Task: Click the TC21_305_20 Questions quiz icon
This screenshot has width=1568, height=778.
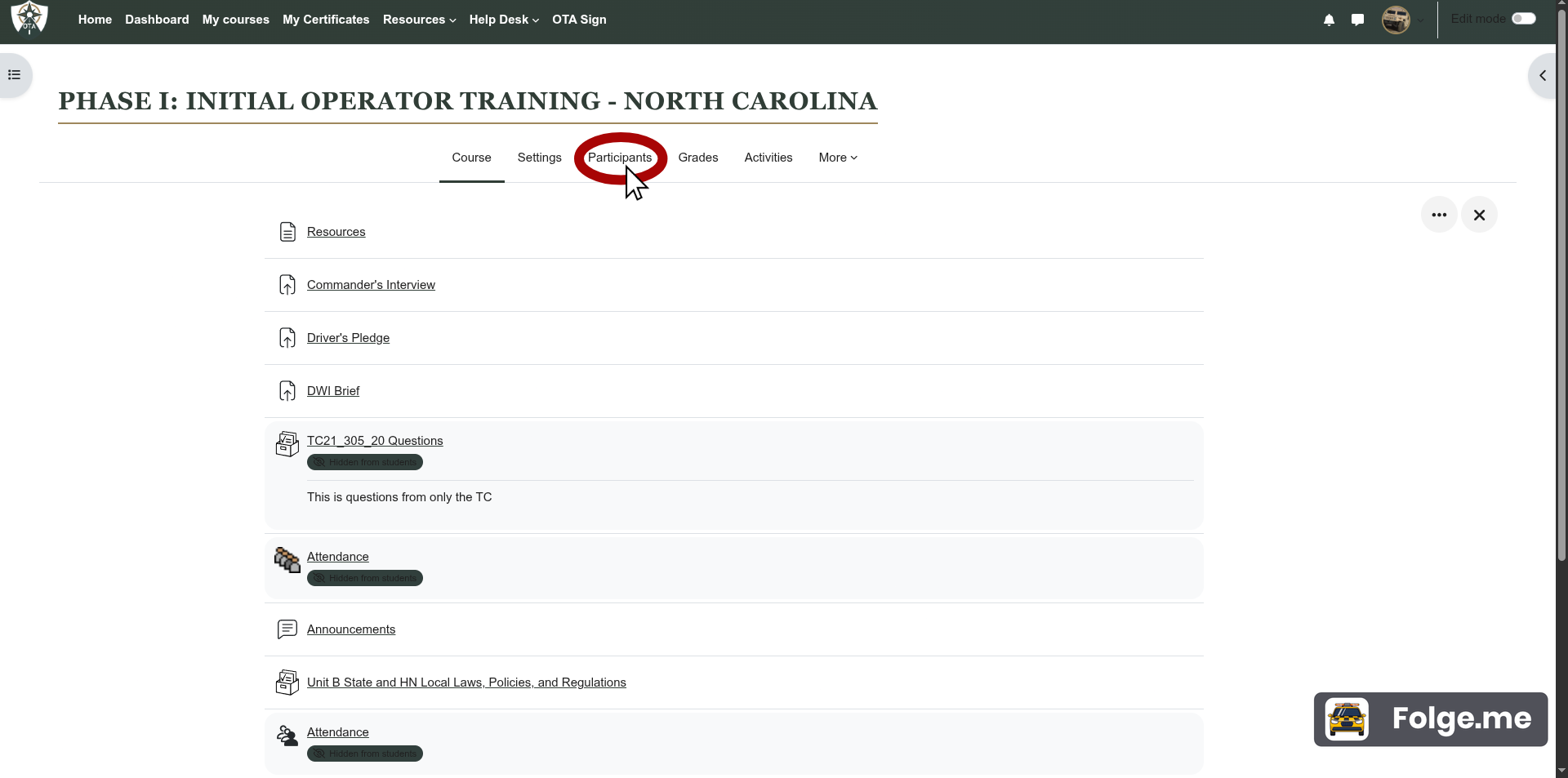Action: (287, 444)
